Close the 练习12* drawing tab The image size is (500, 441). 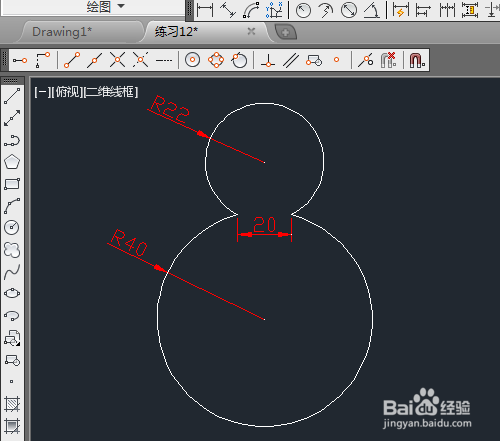[251, 31]
